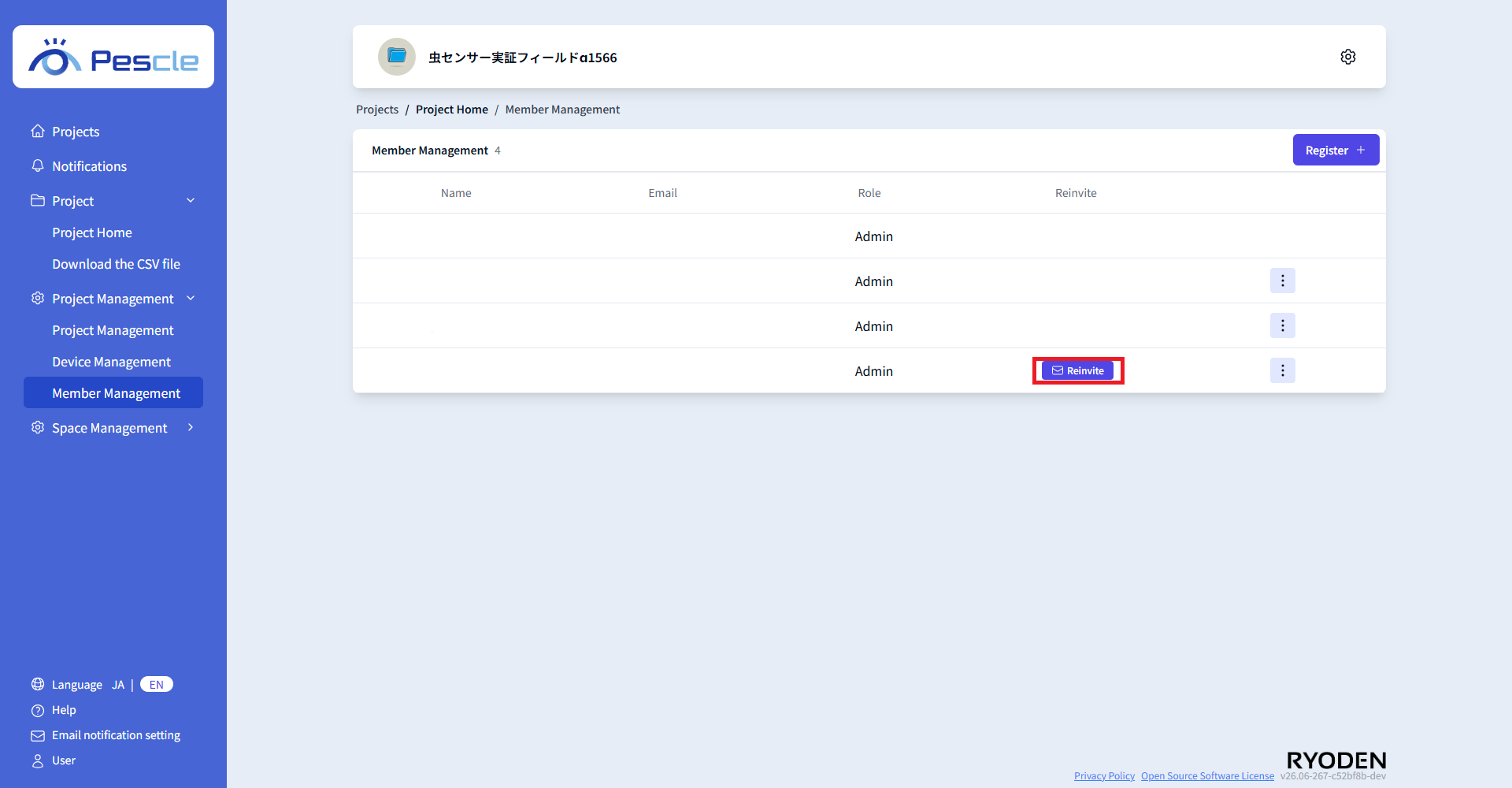Viewport: 1512px width, 788px height.
Task: Open Device Management page
Action: (111, 362)
